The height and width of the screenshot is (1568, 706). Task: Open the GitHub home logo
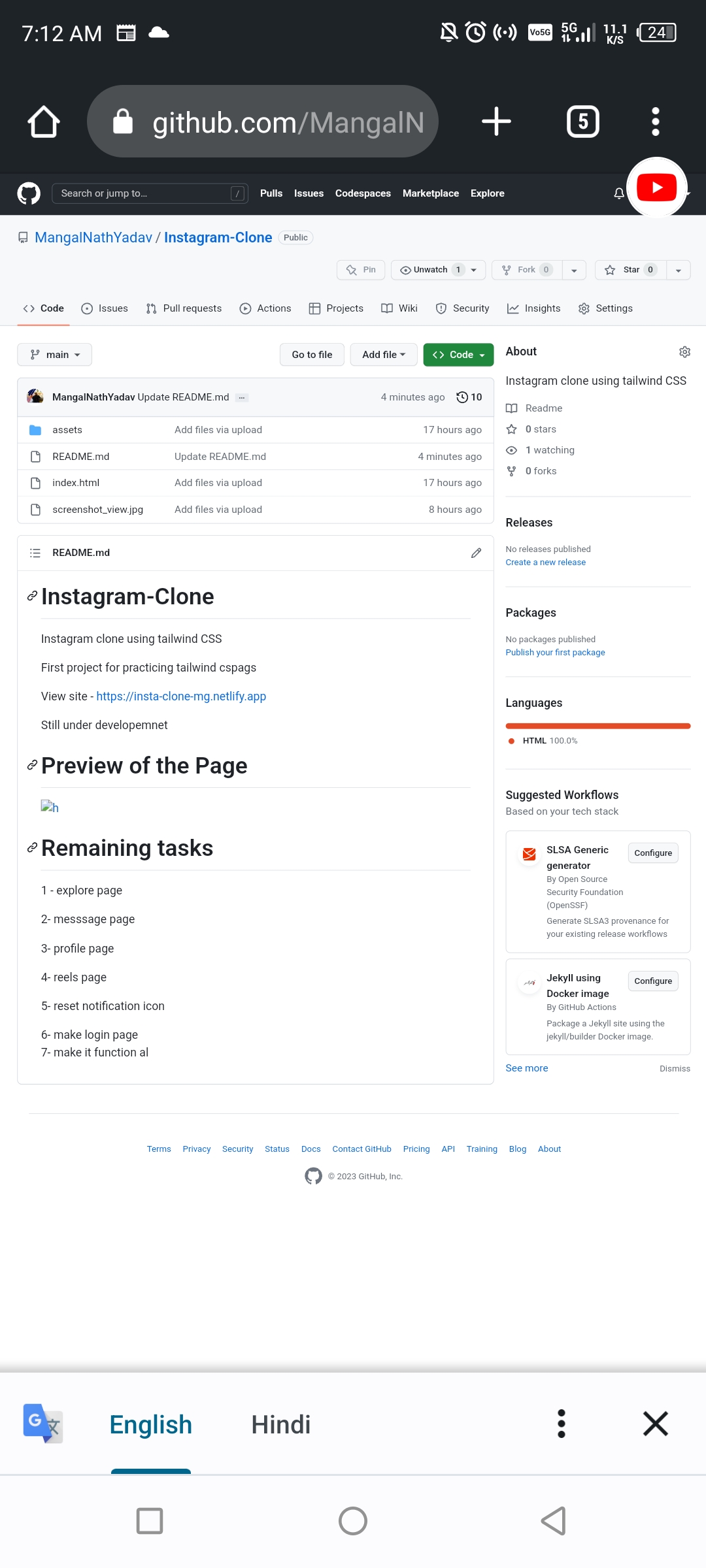pos(28,193)
